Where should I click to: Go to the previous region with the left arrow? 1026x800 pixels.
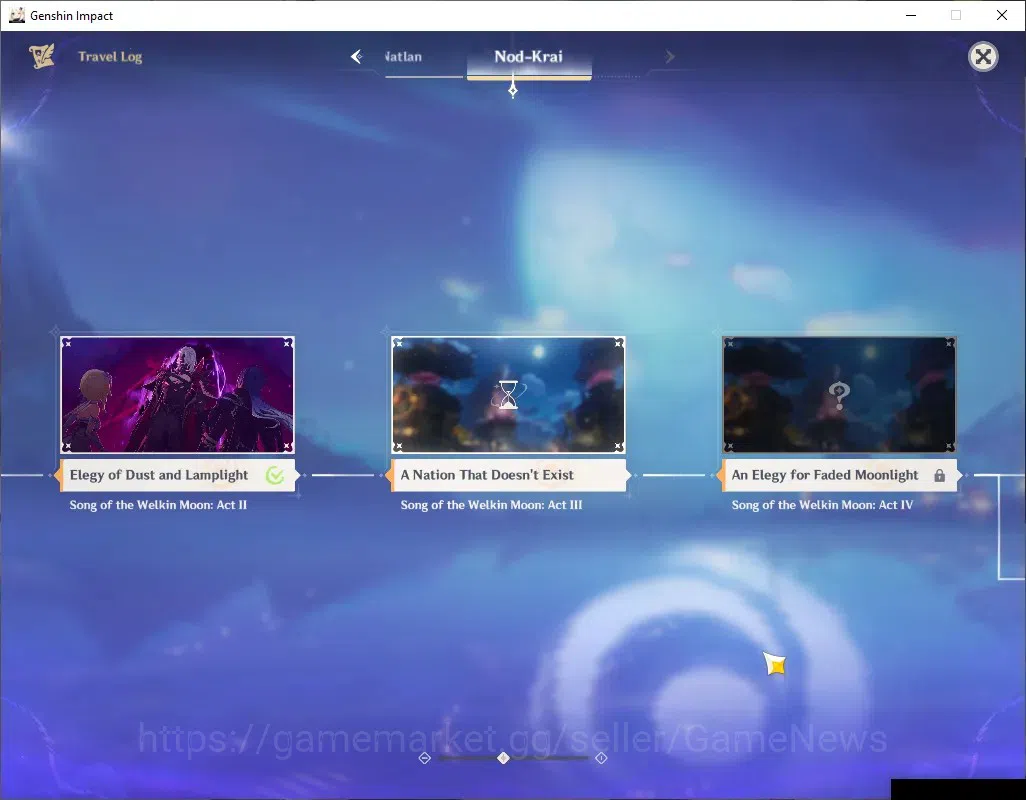[357, 57]
